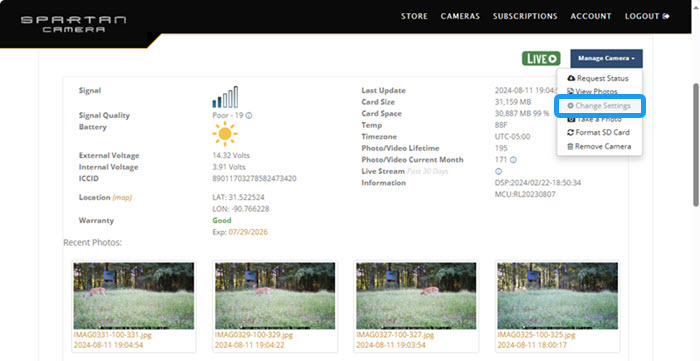The image size is (700, 361).
Task: Open thumbnail of IMAG0331-100-331.jpg
Action: (x=134, y=295)
